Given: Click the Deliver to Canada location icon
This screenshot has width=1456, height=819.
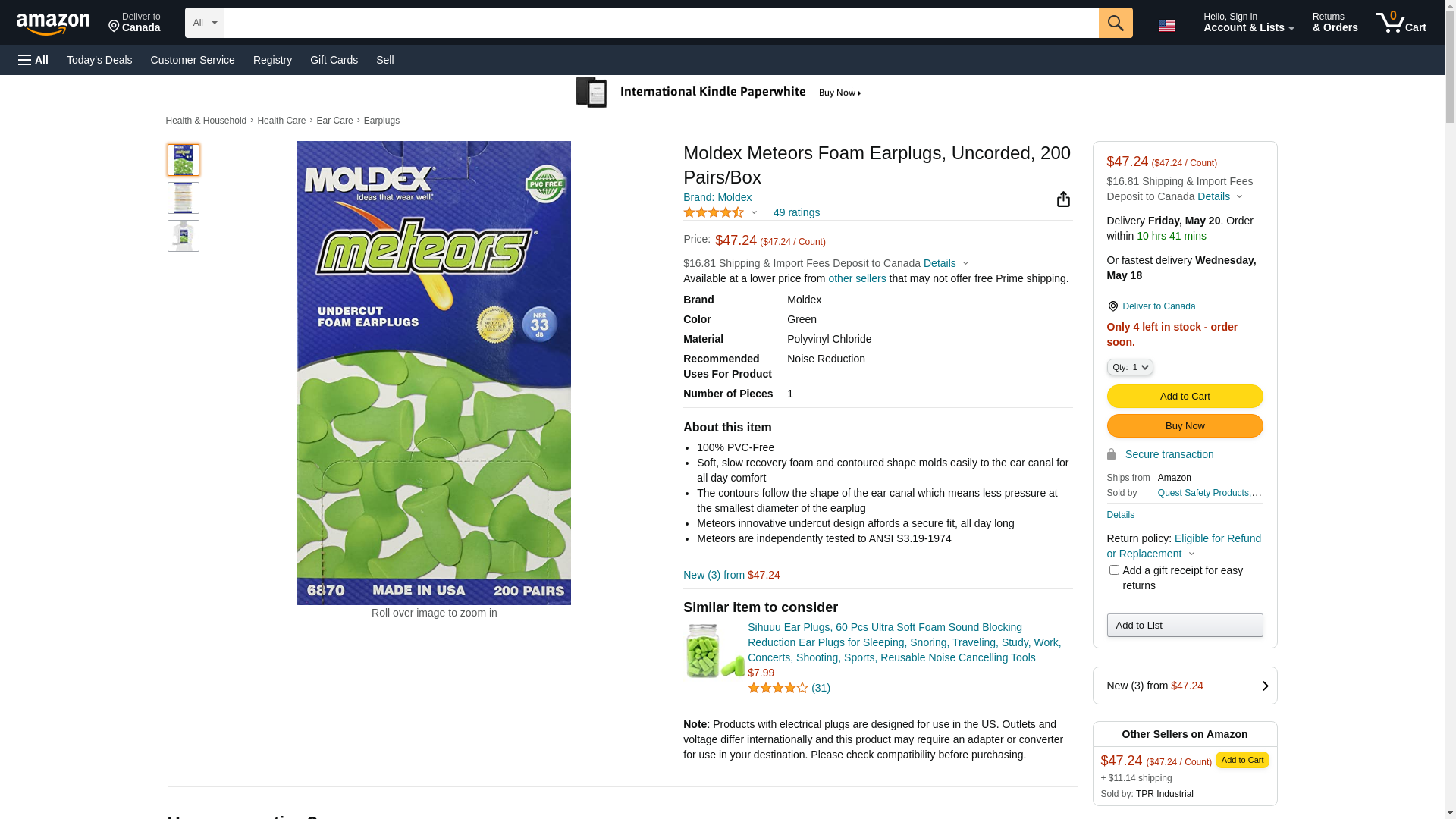Looking at the screenshot, I should 1112,306.
